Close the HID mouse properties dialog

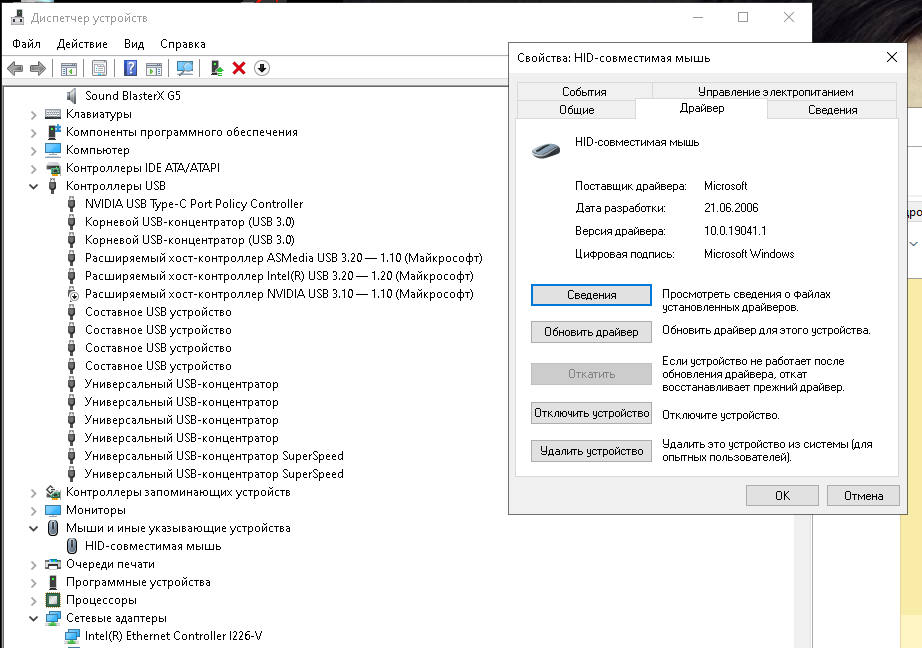891,57
